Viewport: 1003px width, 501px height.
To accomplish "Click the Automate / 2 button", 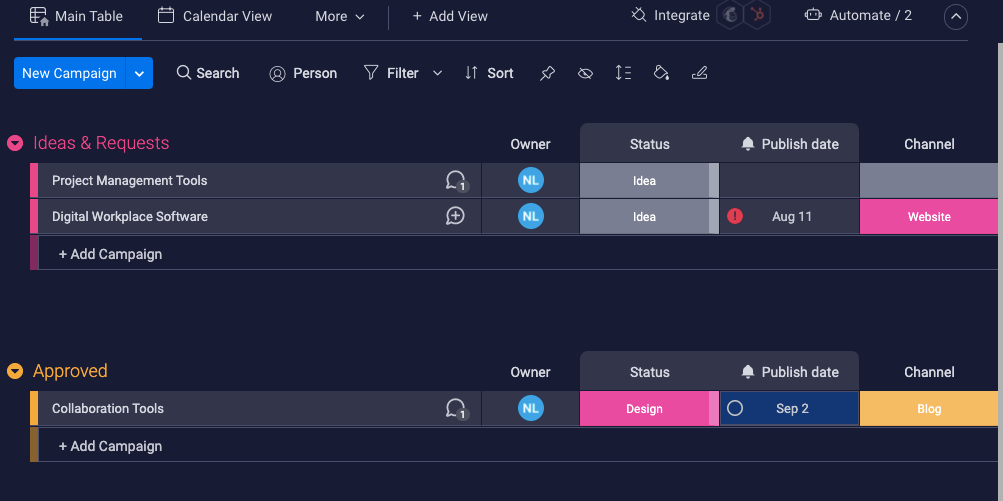I will [858, 16].
